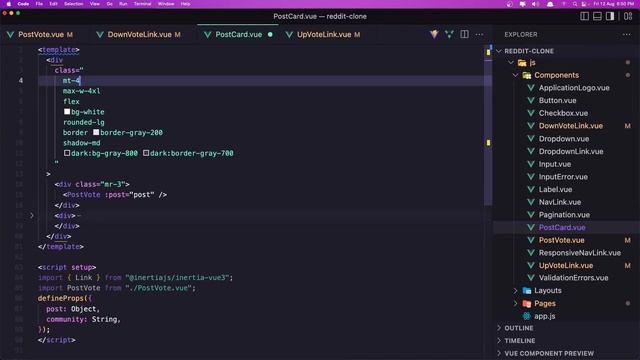
Task: Expand the Layouts folder
Action: [548, 291]
